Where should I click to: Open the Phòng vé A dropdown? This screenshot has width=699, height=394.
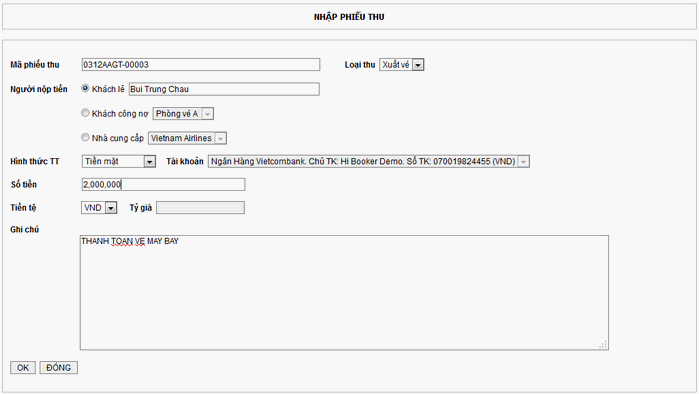(x=207, y=114)
